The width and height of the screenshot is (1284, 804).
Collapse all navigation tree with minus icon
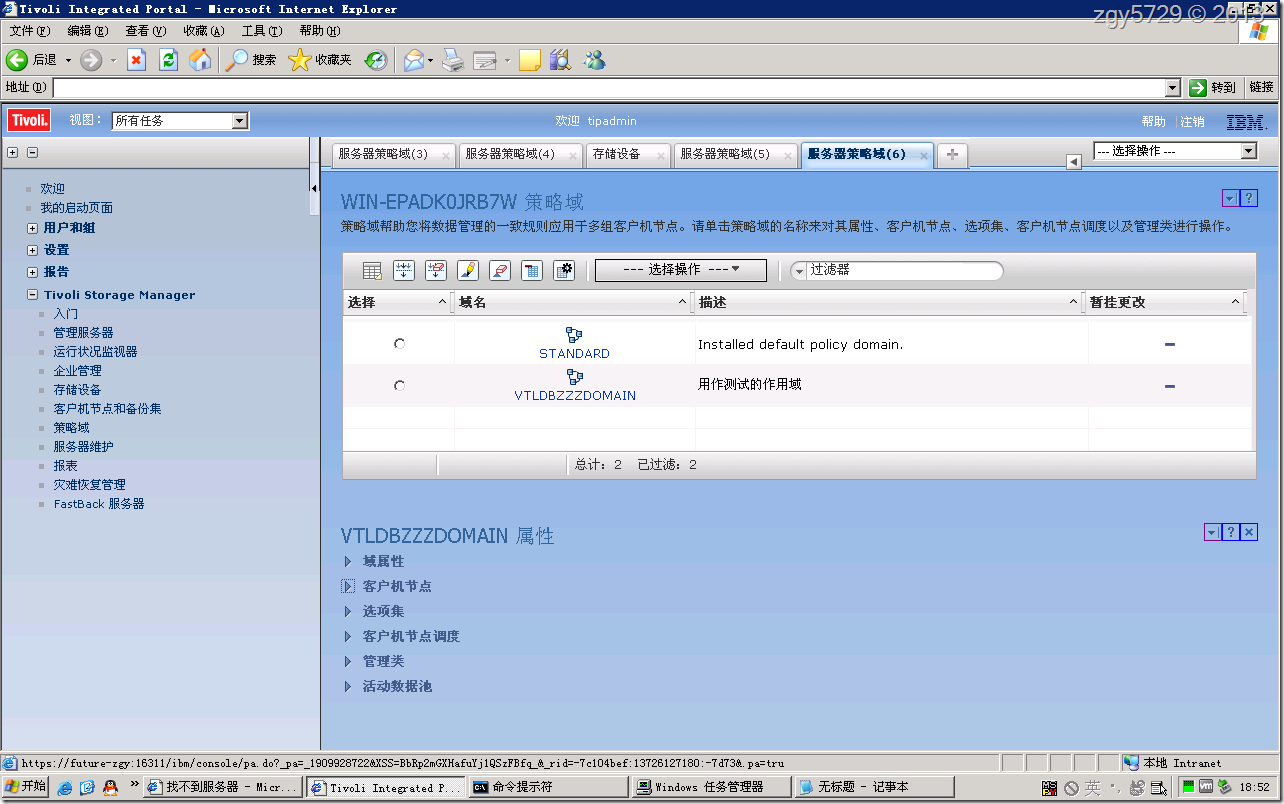tap(32, 153)
